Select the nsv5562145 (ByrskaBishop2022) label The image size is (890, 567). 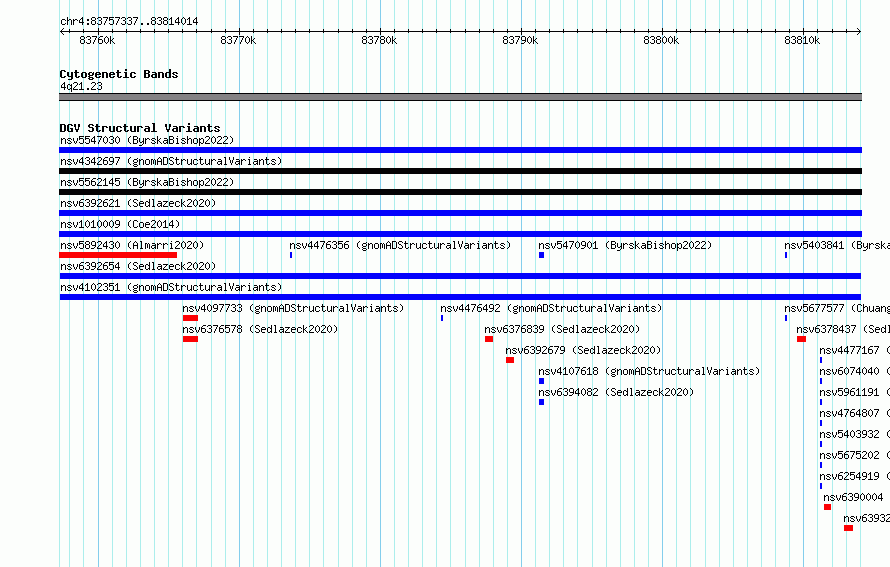pyautogui.click(x=147, y=182)
